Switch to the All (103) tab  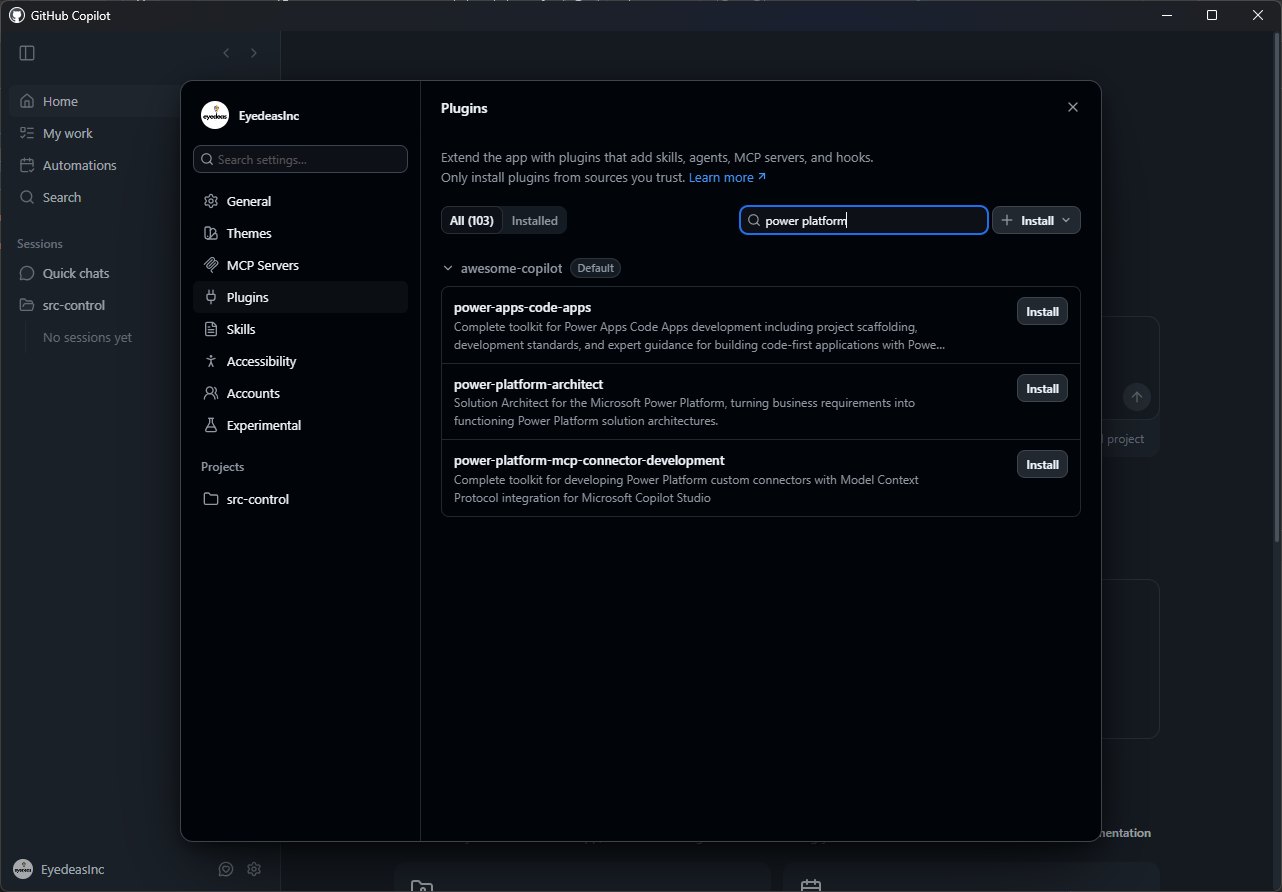tap(472, 220)
